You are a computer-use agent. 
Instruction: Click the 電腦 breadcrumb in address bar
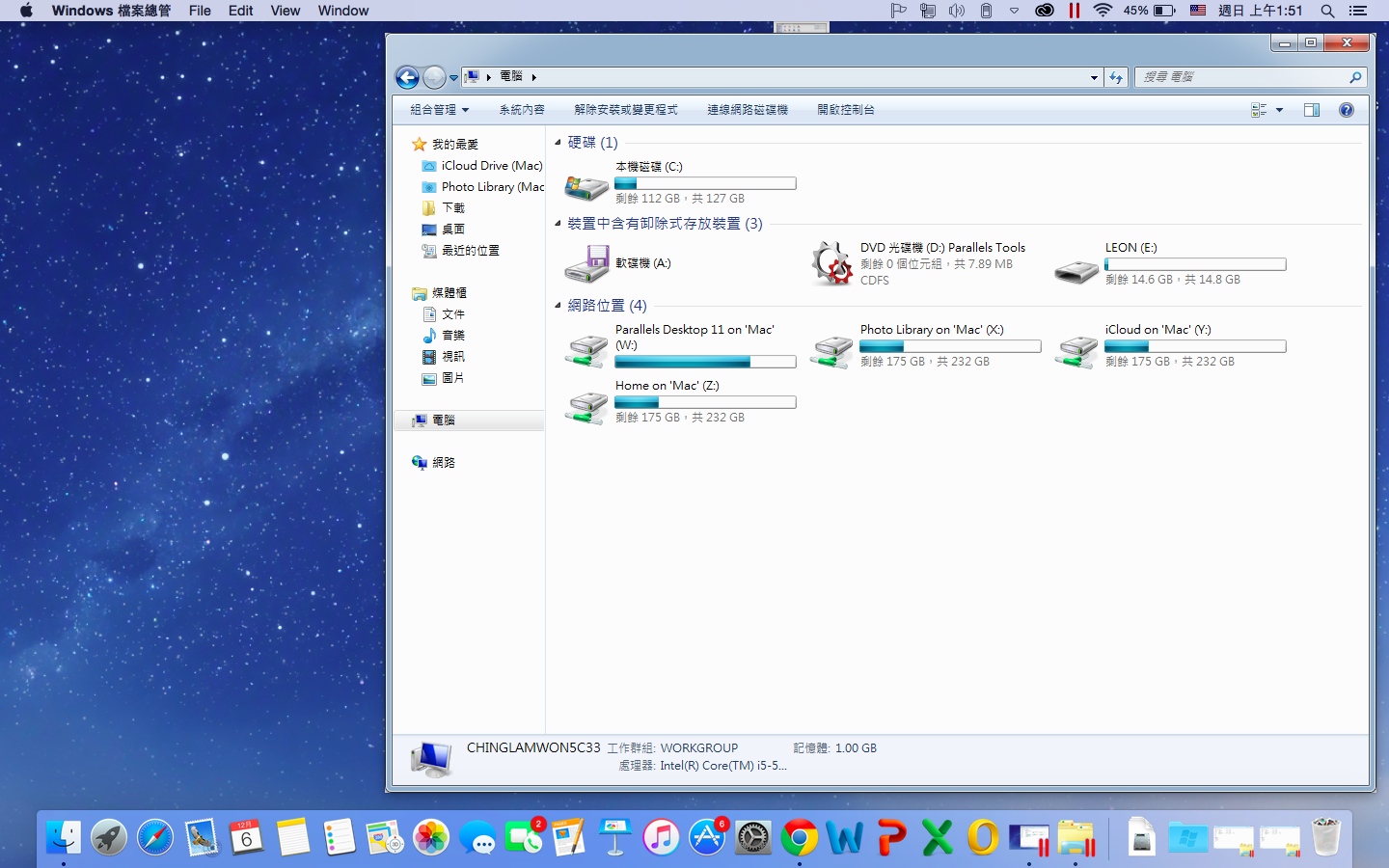point(511,76)
